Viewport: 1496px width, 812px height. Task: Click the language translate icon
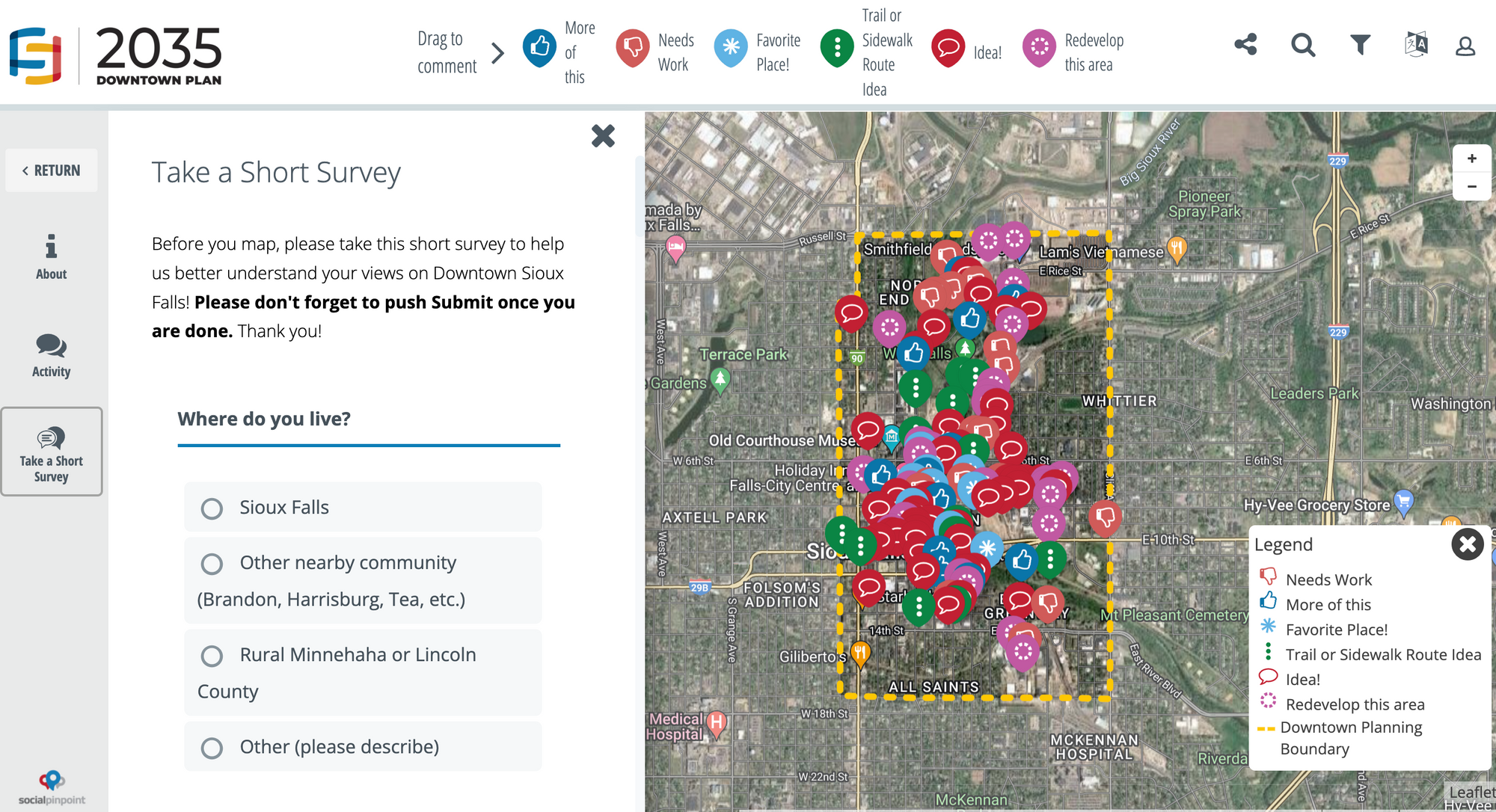[1416, 45]
